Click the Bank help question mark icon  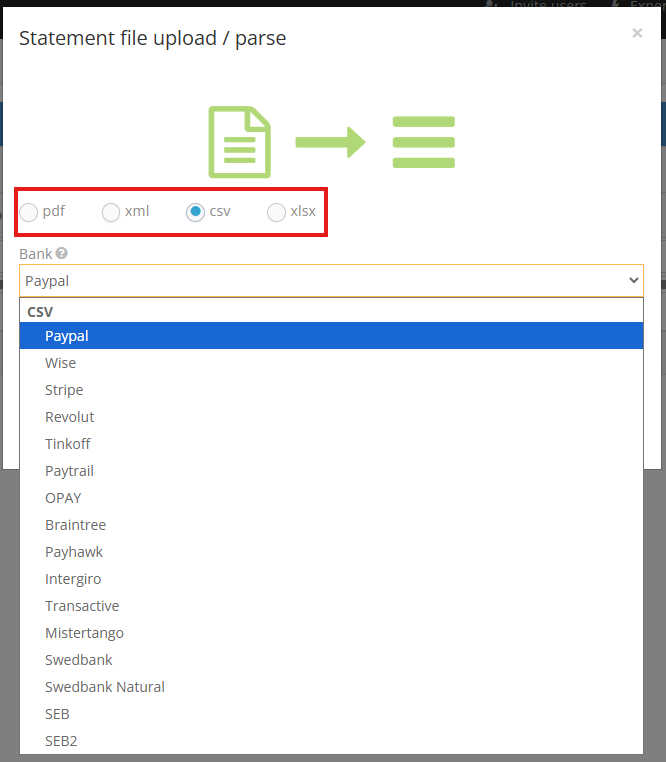(61, 253)
